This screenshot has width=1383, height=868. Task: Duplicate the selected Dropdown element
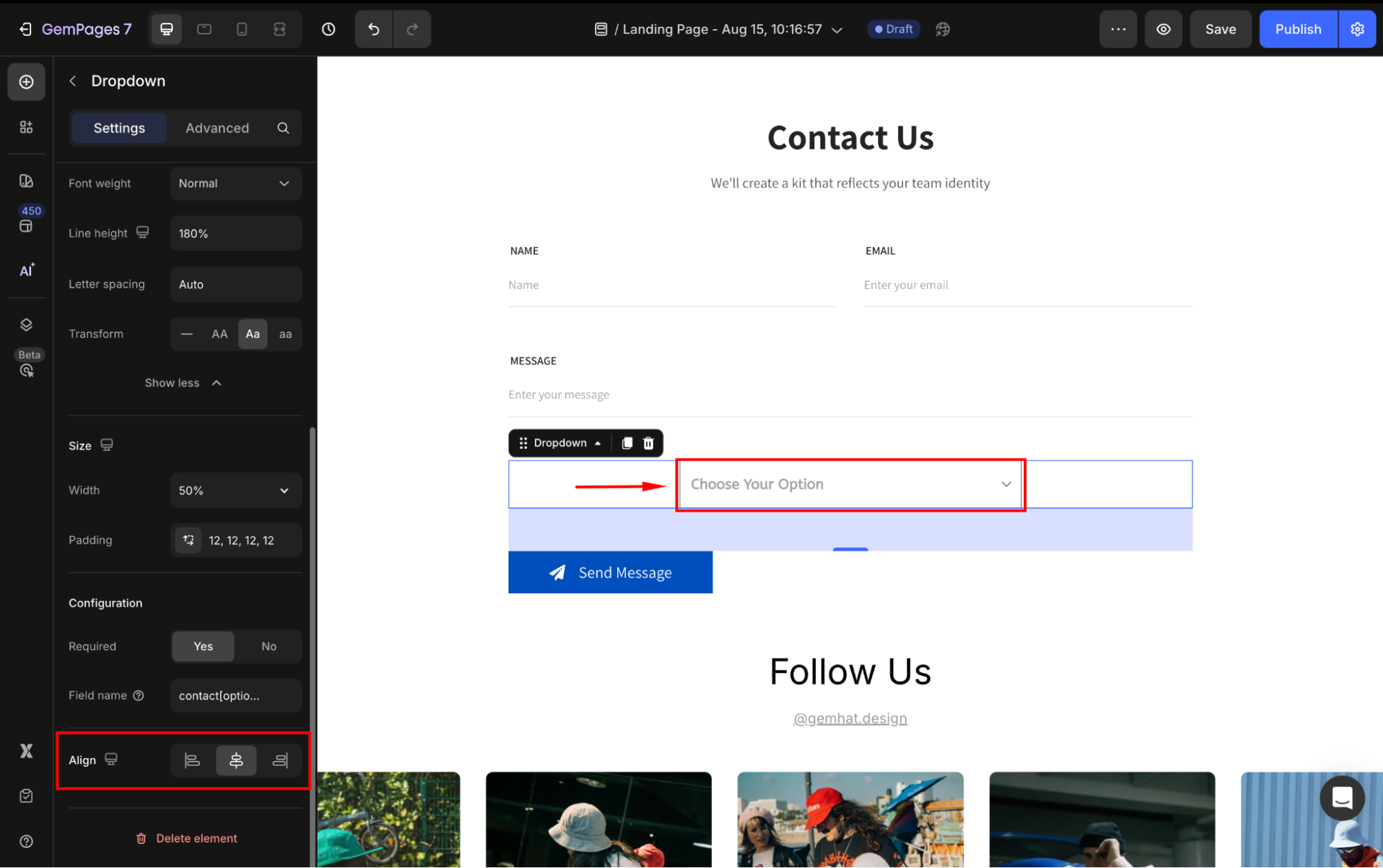click(x=627, y=443)
